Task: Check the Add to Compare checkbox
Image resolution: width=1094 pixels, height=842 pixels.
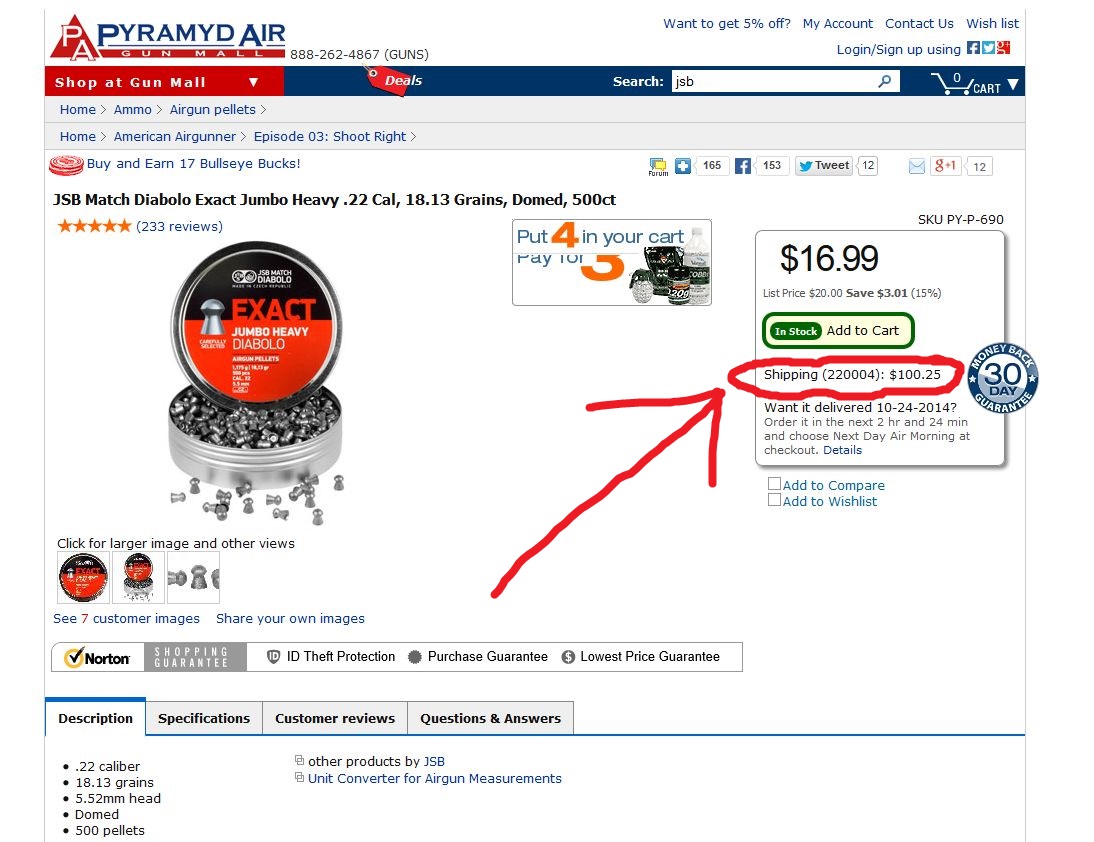Action: 774,483
